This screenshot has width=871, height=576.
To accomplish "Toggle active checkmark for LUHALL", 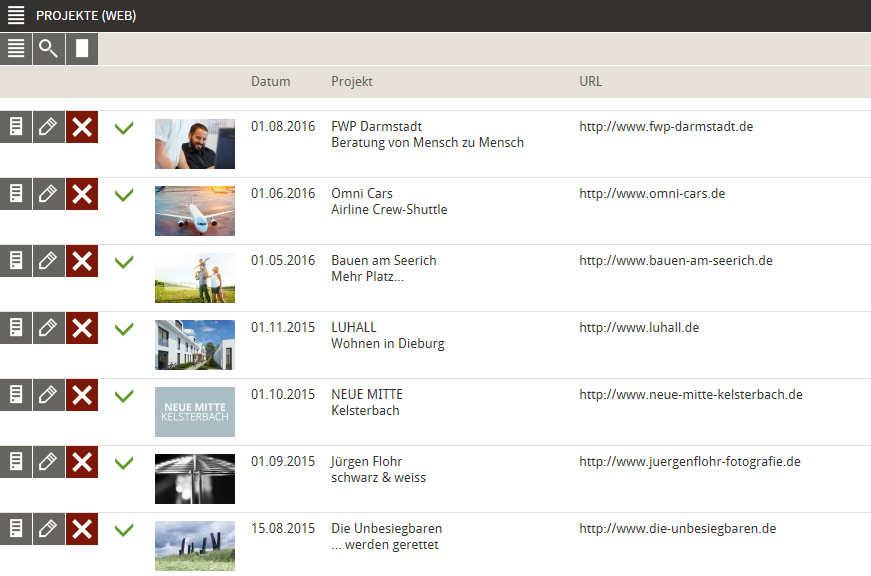I will pos(124,329).
